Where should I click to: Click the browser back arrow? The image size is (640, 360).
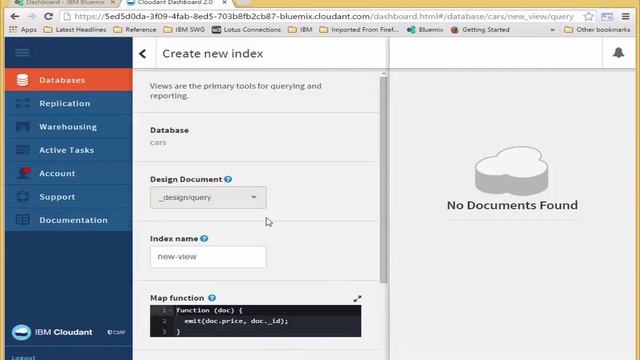[15, 16]
